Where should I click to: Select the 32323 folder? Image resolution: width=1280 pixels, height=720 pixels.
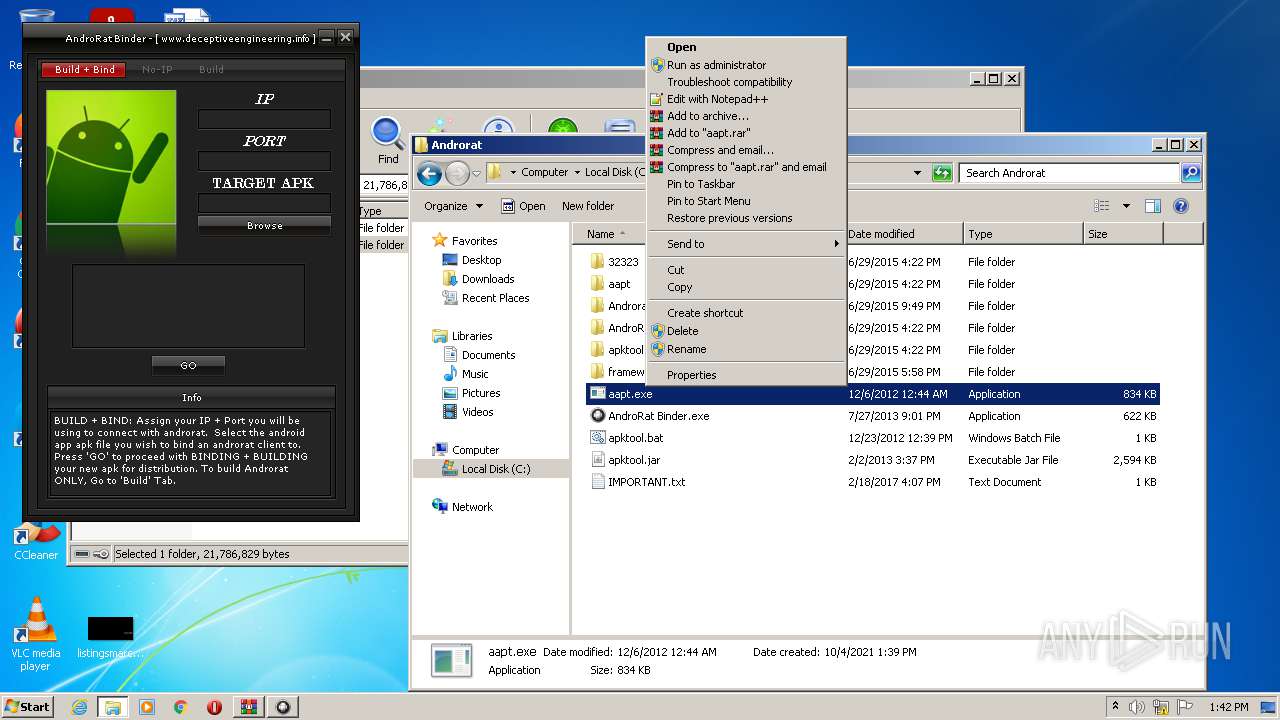623,262
